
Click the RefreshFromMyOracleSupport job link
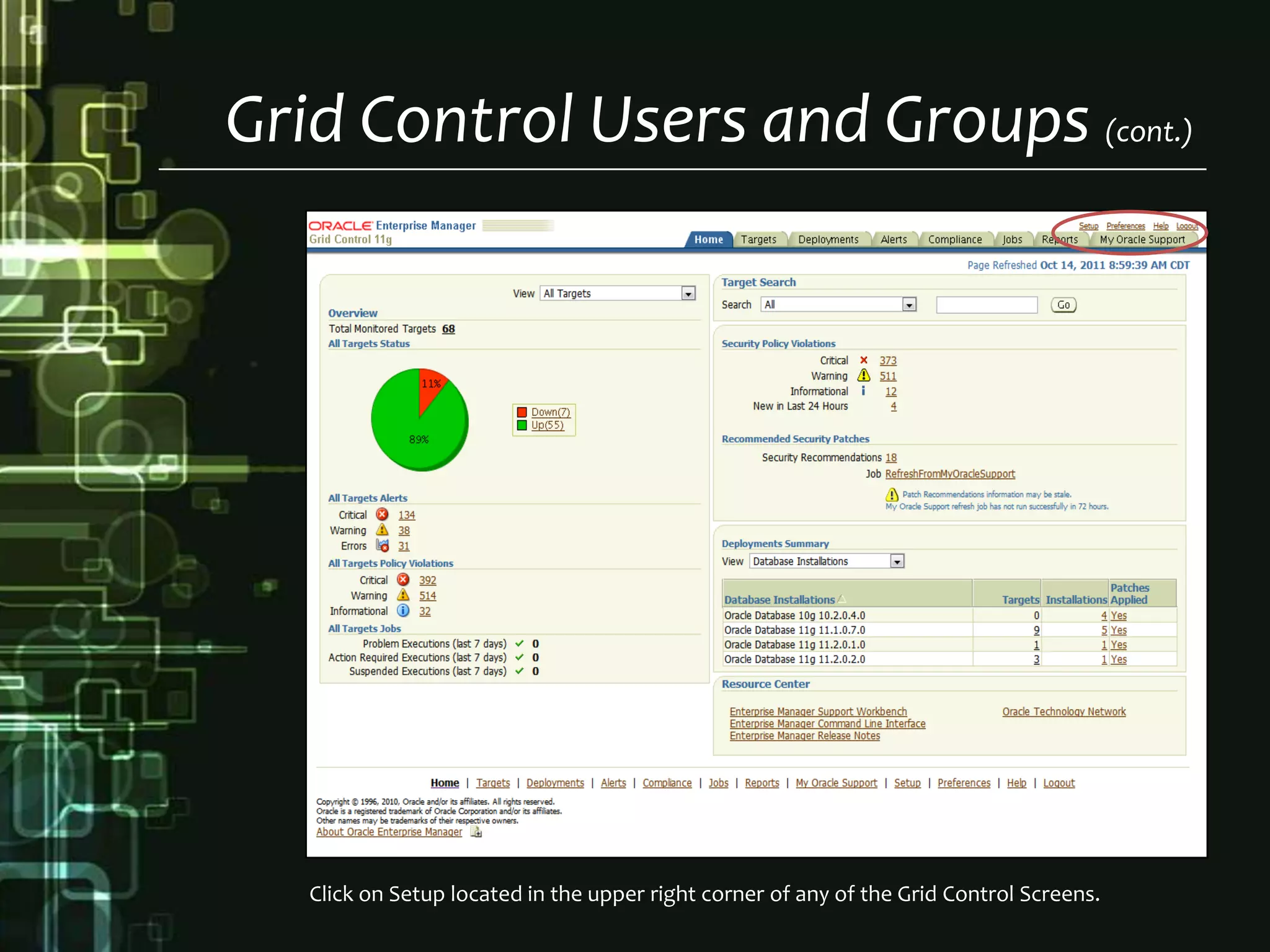pos(950,474)
